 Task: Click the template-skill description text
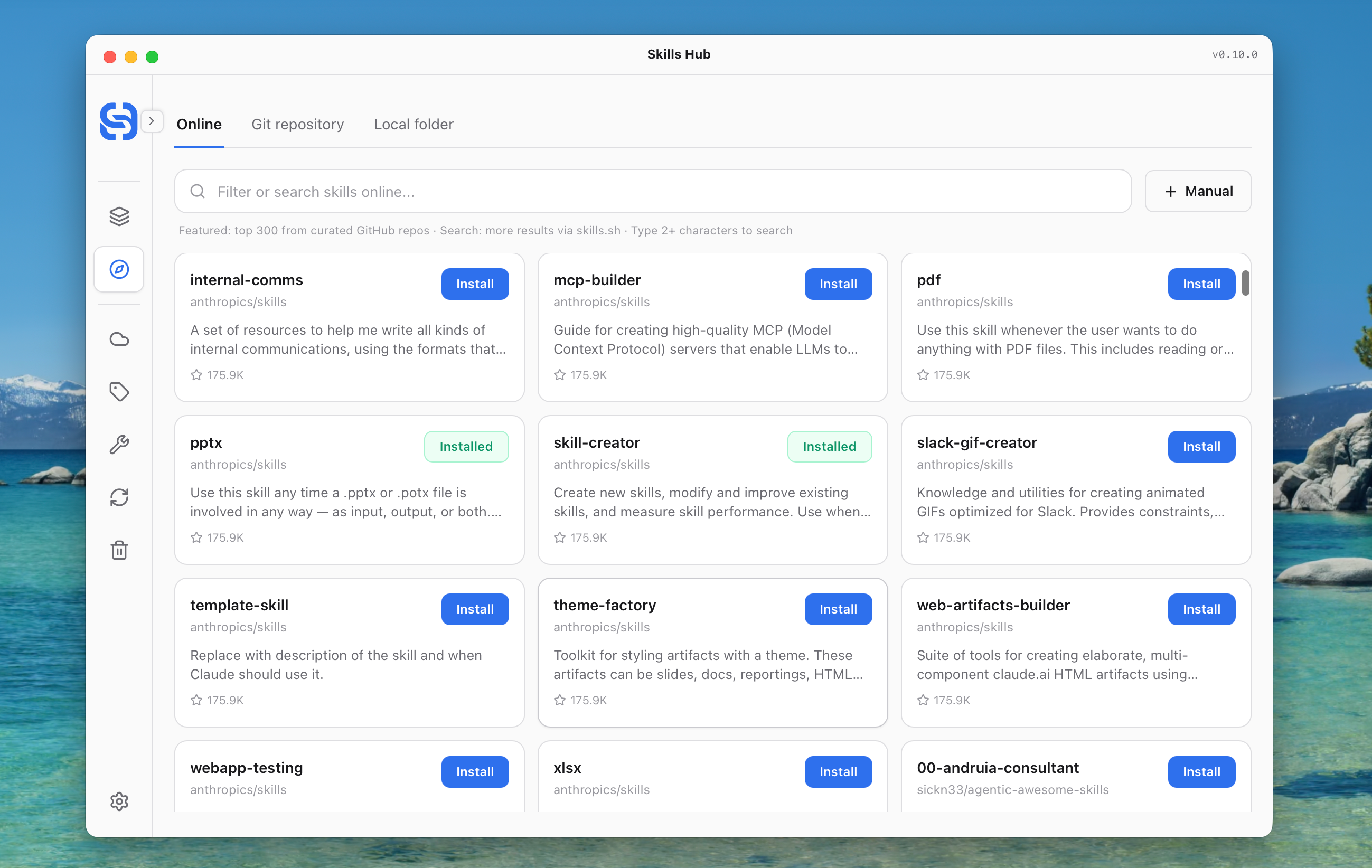pyautogui.click(x=336, y=665)
